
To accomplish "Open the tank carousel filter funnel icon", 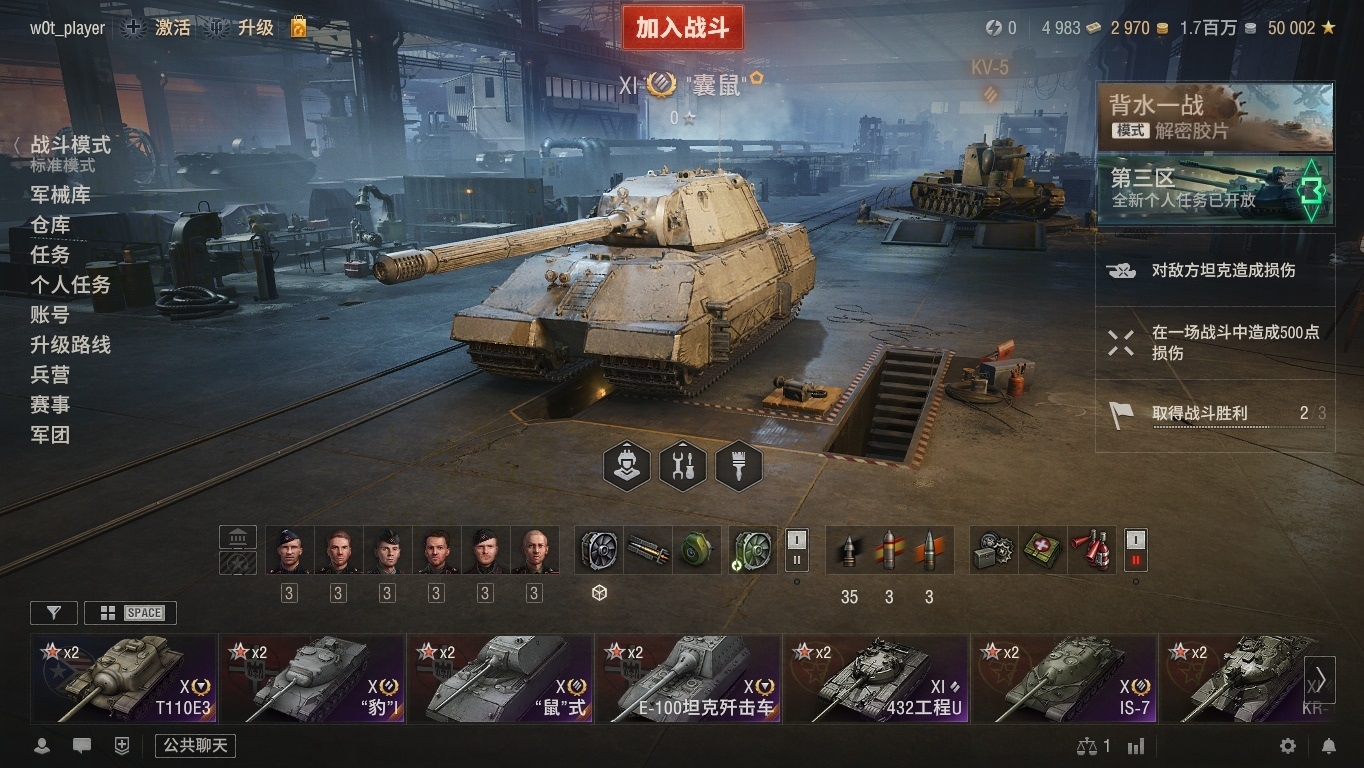I will point(54,613).
